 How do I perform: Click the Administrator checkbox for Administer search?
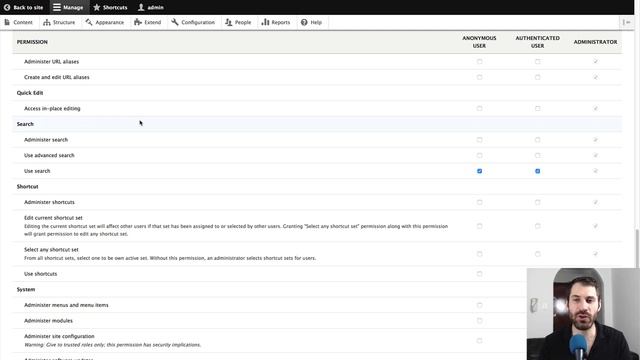[x=596, y=140]
